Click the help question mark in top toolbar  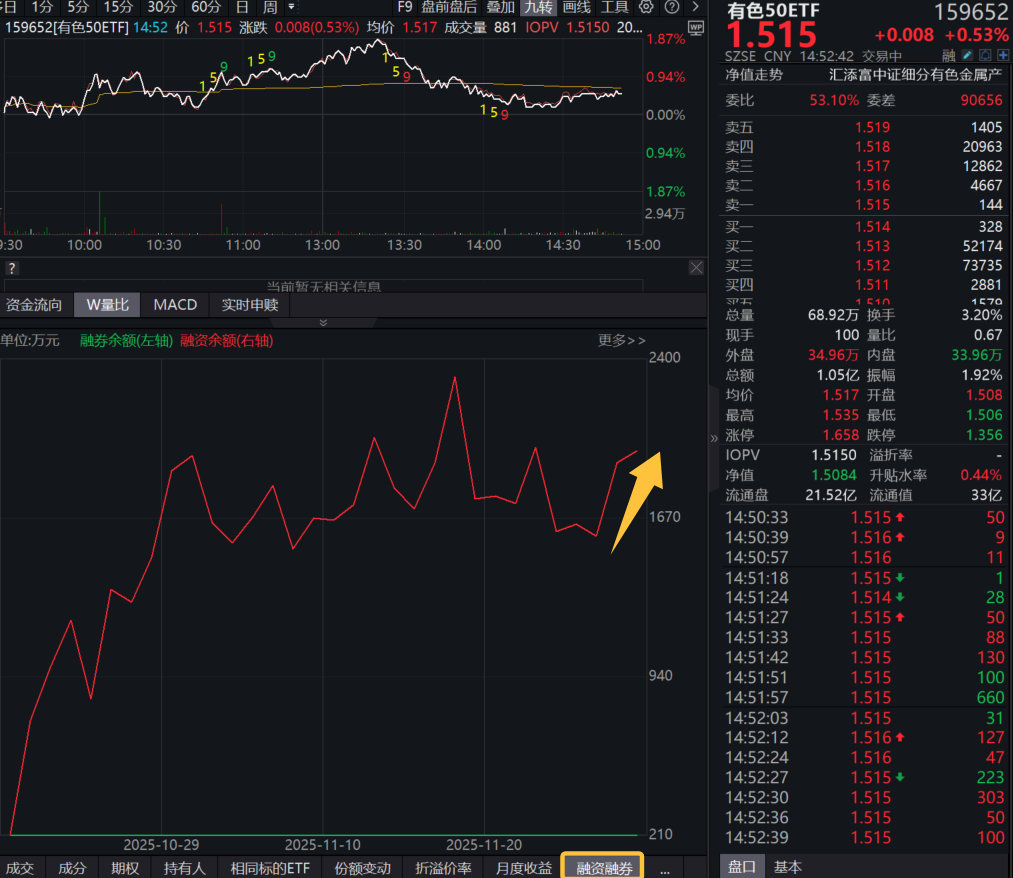[672, 7]
